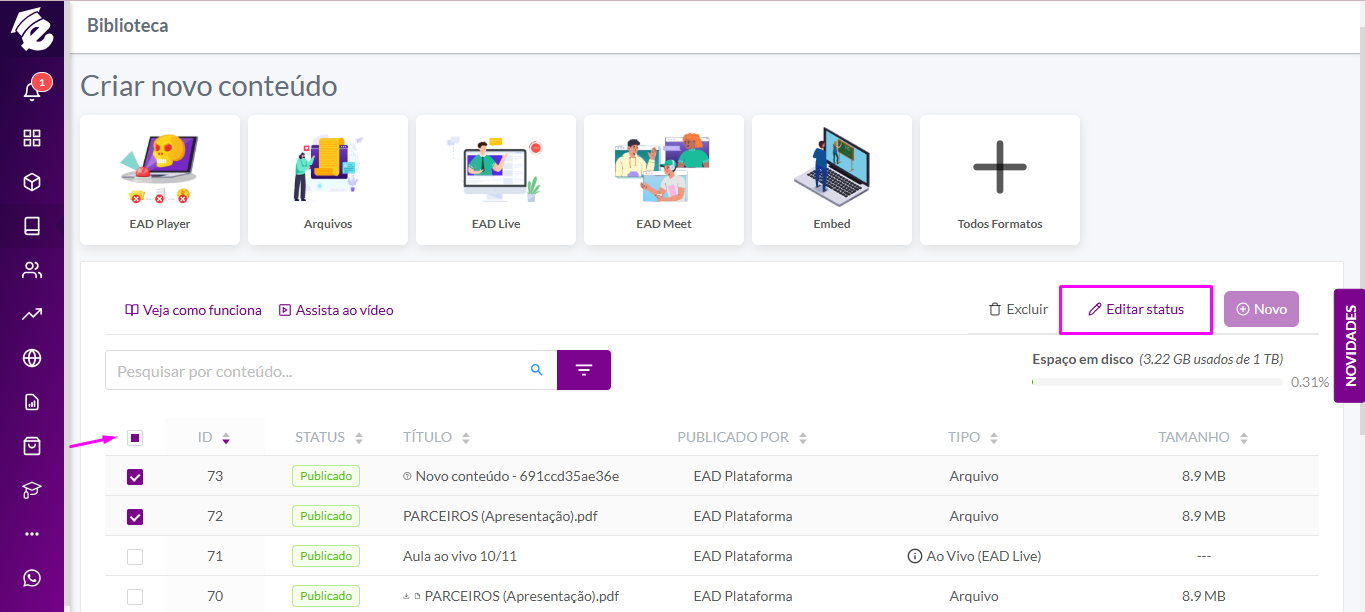Viewport: 1365px width, 612px height.
Task: Open the NOVIDADES side tab
Action: point(1349,346)
